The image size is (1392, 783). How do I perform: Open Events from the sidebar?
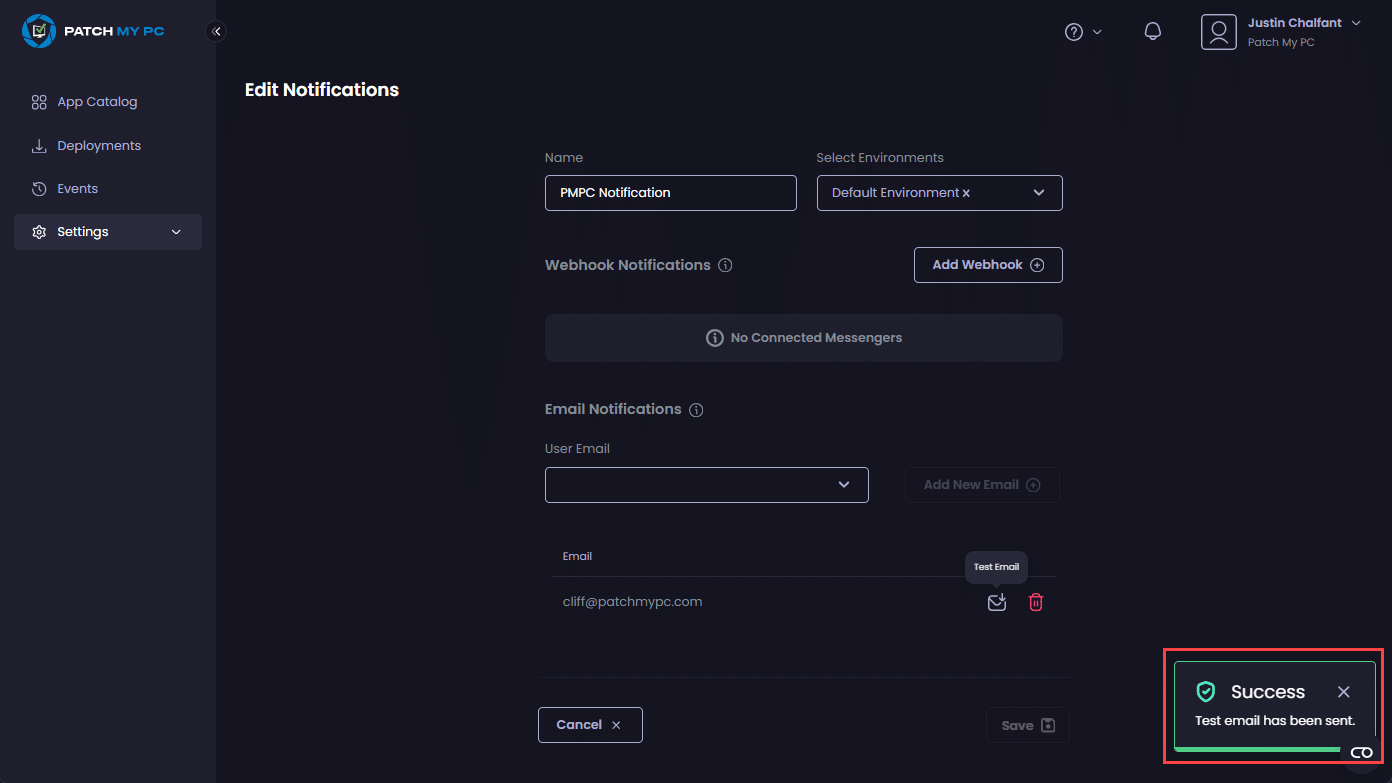(x=77, y=189)
